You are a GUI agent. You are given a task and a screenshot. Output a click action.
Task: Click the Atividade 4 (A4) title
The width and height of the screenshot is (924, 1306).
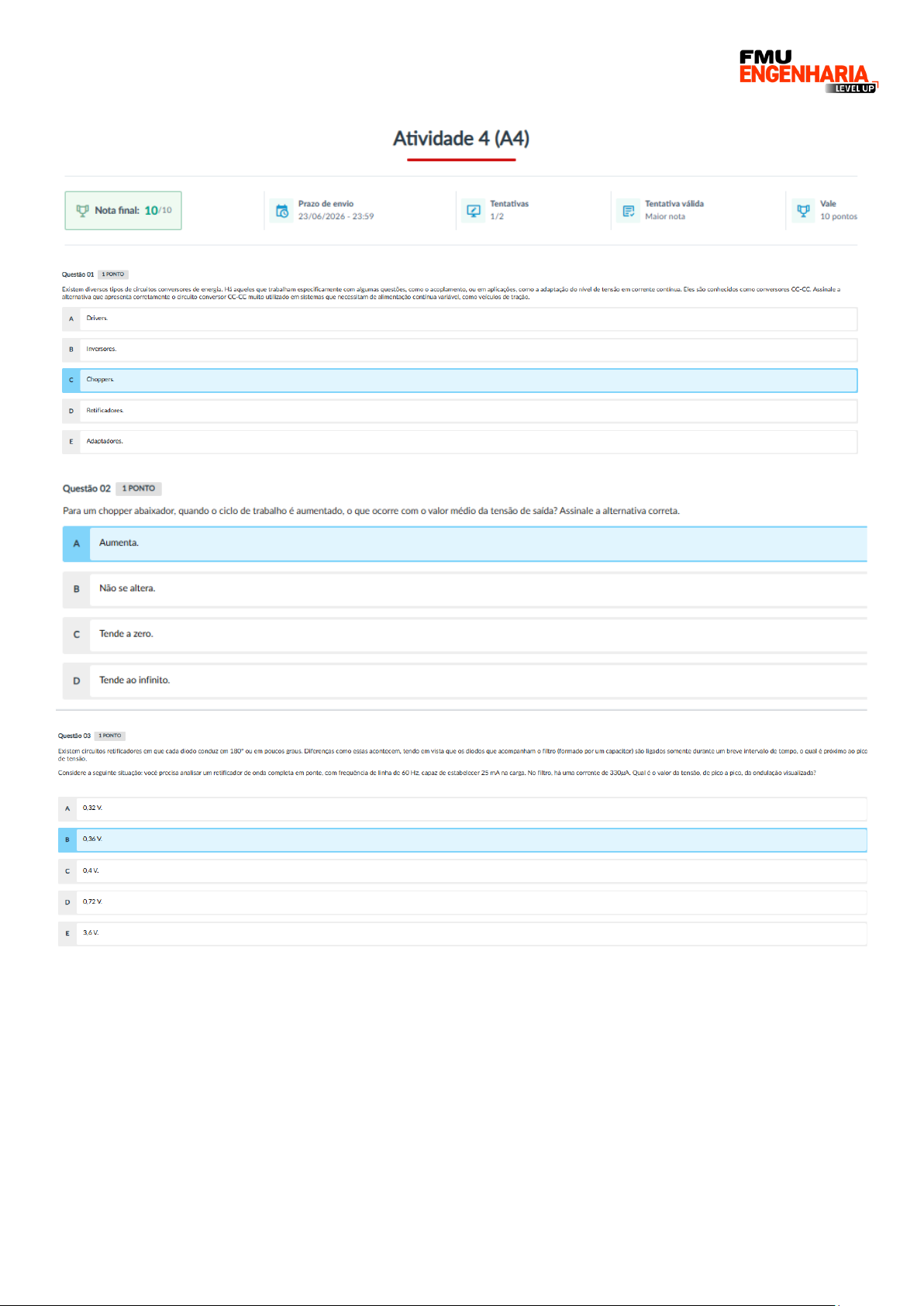coord(461,138)
